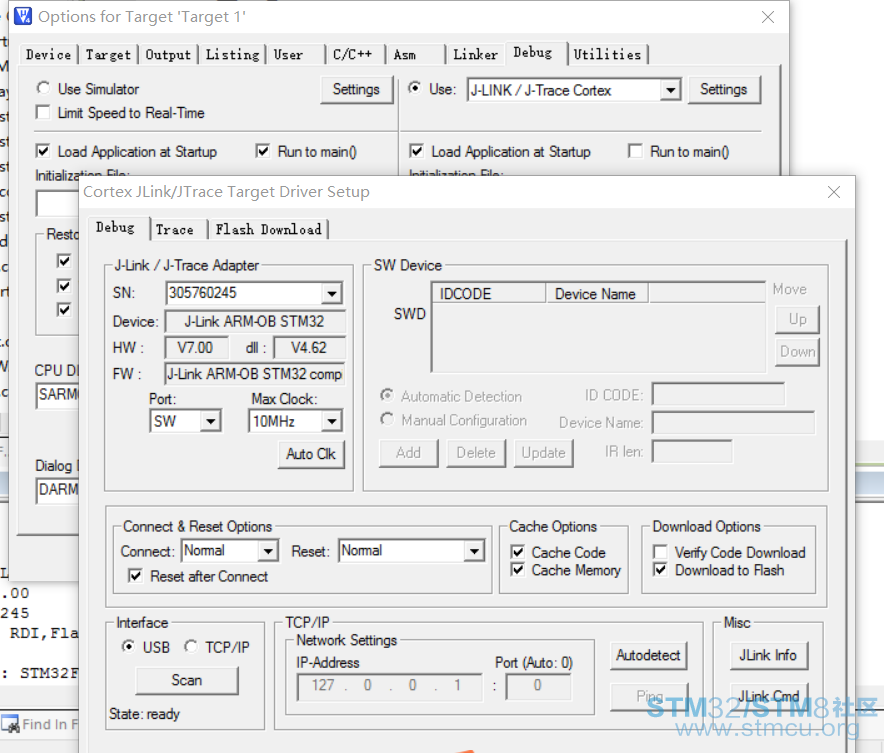Switch to the Output tab
The image size is (884, 753).
[168, 55]
